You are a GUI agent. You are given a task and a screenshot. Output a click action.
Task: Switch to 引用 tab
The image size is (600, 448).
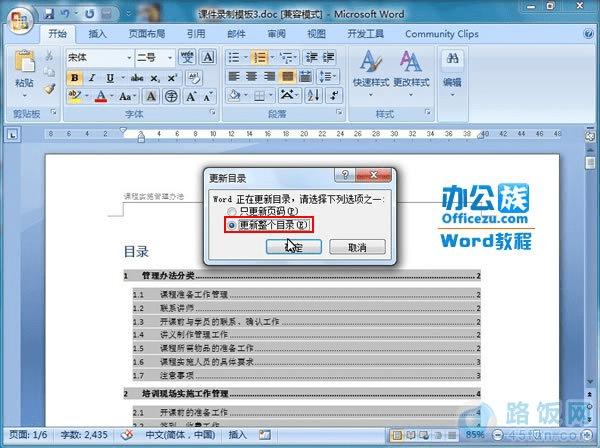(x=196, y=34)
